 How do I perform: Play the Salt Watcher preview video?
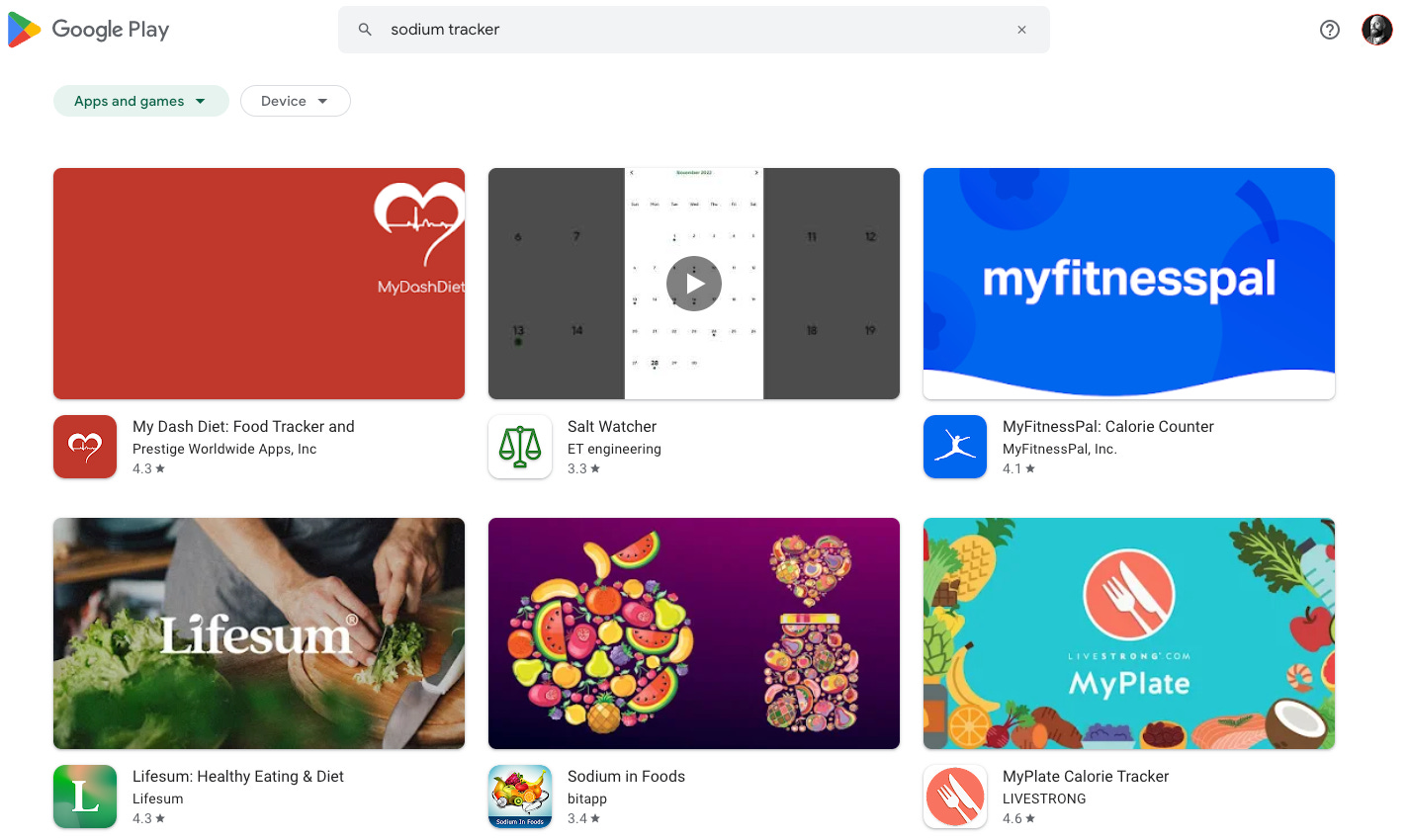click(x=694, y=284)
